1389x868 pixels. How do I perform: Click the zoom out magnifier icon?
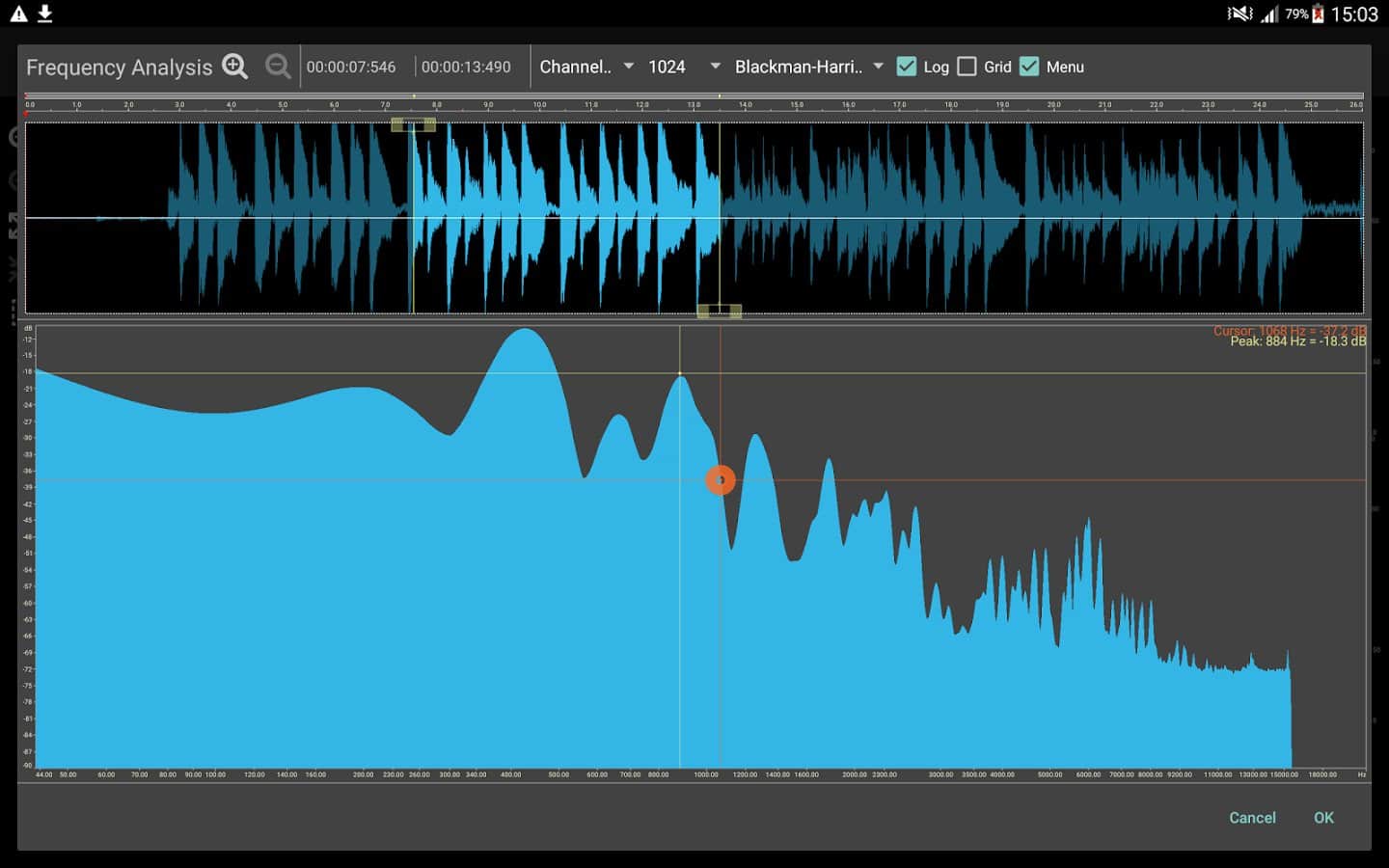click(278, 66)
